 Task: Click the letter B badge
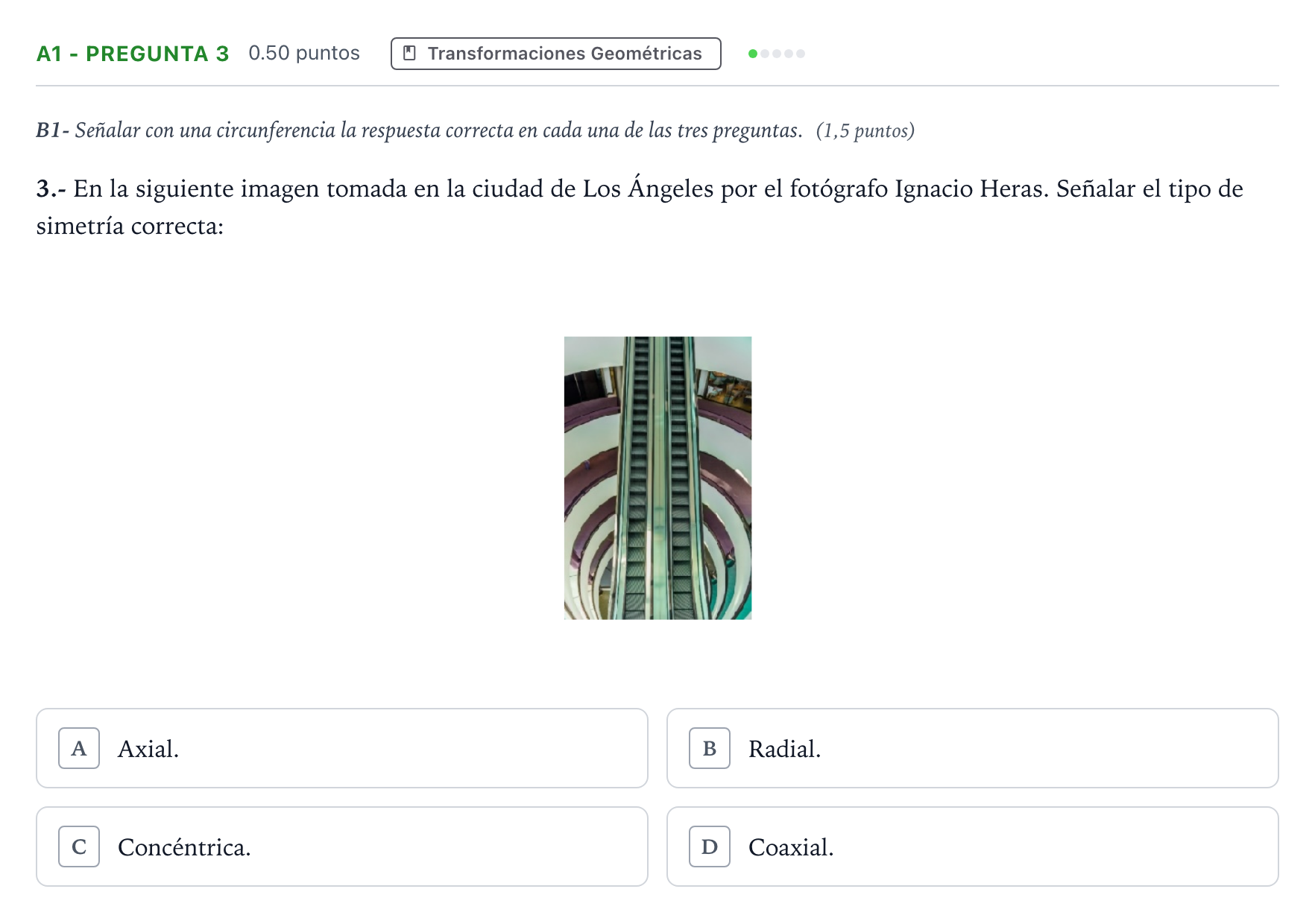coord(710,748)
